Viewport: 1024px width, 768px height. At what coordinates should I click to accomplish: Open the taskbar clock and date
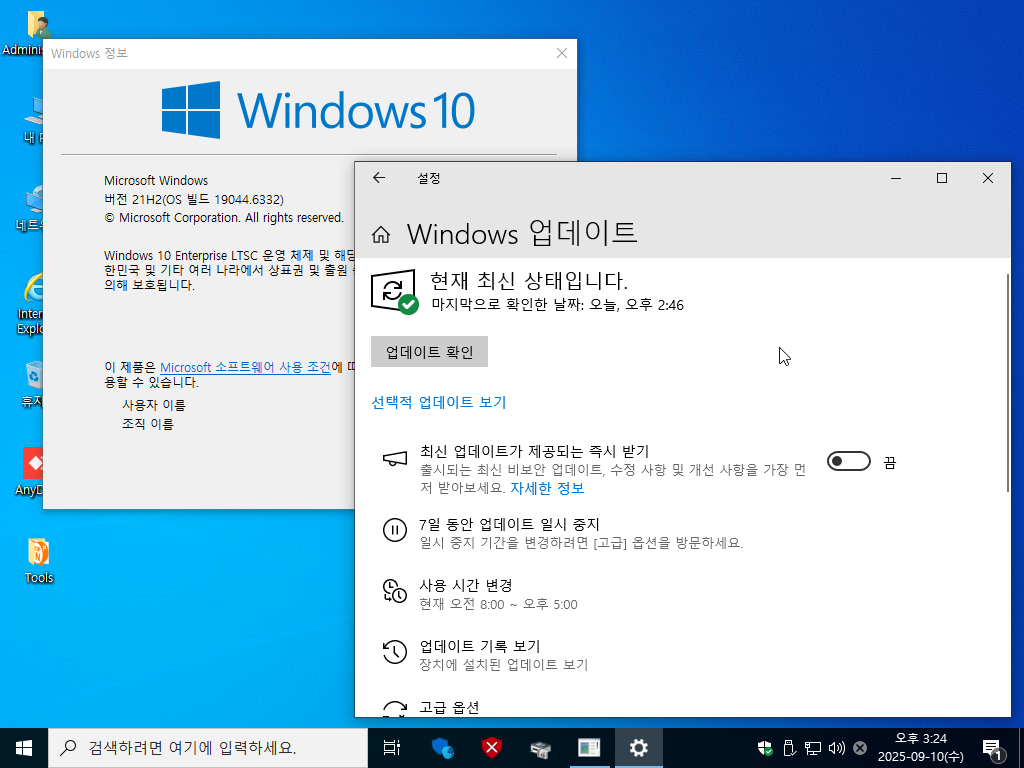pyautogui.click(x=921, y=748)
